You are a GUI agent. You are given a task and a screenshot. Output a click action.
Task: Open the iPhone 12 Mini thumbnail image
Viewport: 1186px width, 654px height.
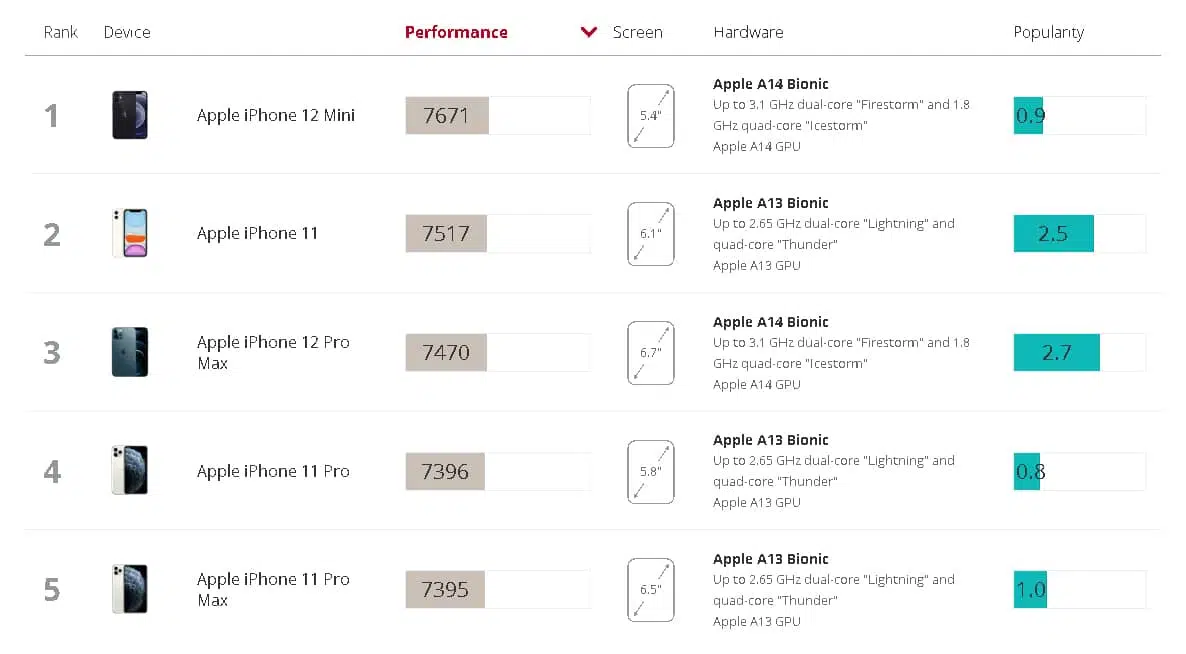[x=130, y=115]
